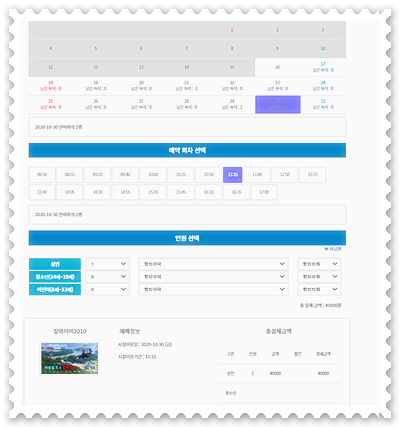Image resolution: width=400 pixels, height=427 pixels.
Task: Click the highlighted date 30 cell
Action: 278,104
